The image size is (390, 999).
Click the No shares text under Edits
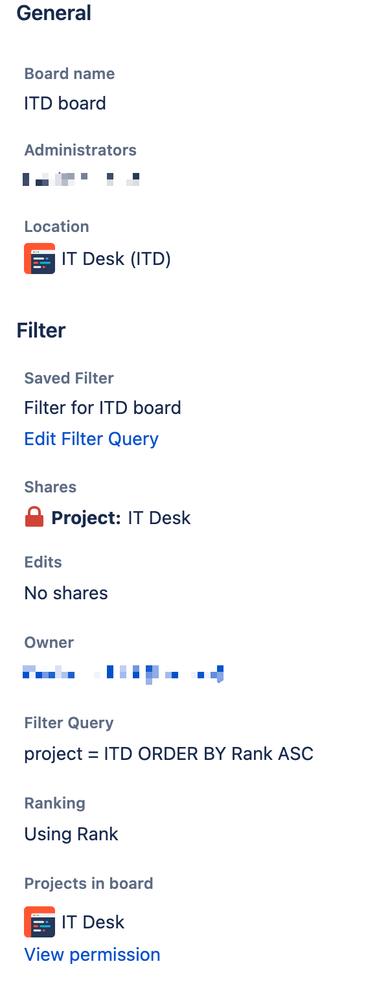tap(66, 593)
